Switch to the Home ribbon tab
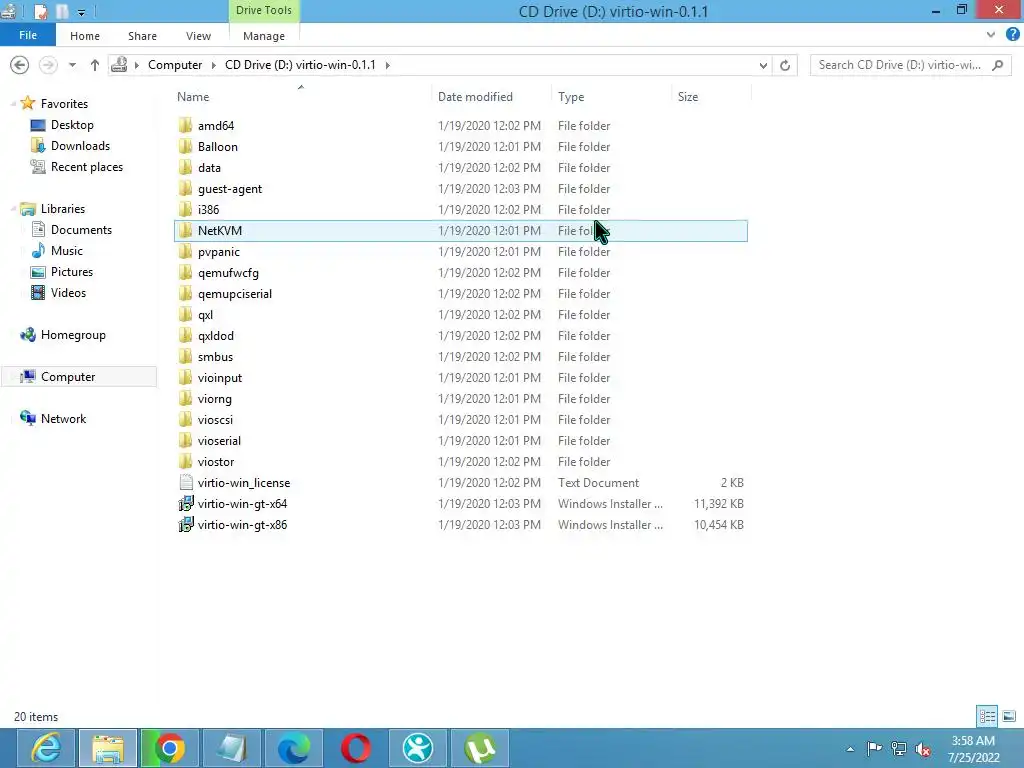 pos(85,36)
